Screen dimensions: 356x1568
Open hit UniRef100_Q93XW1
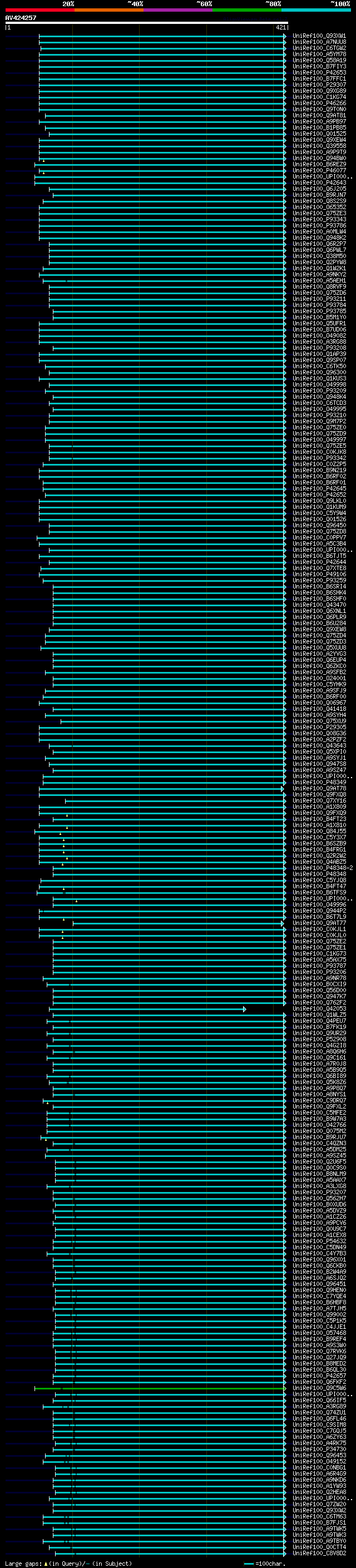(x=319, y=36)
